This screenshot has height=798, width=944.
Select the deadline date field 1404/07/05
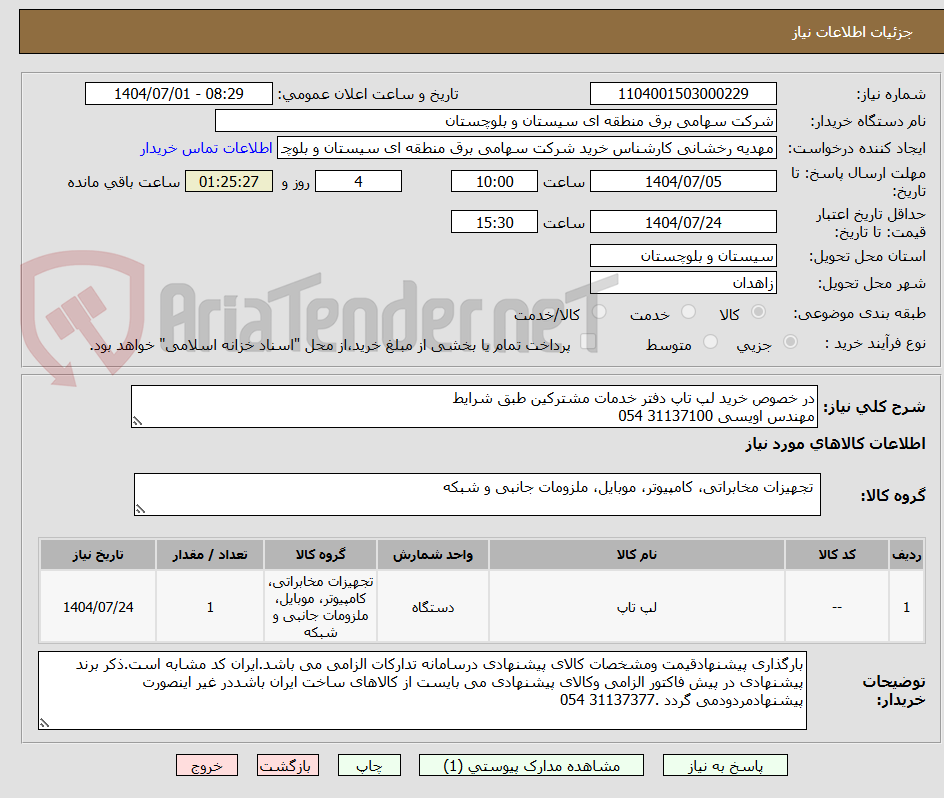pyautogui.click(x=684, y=181)
